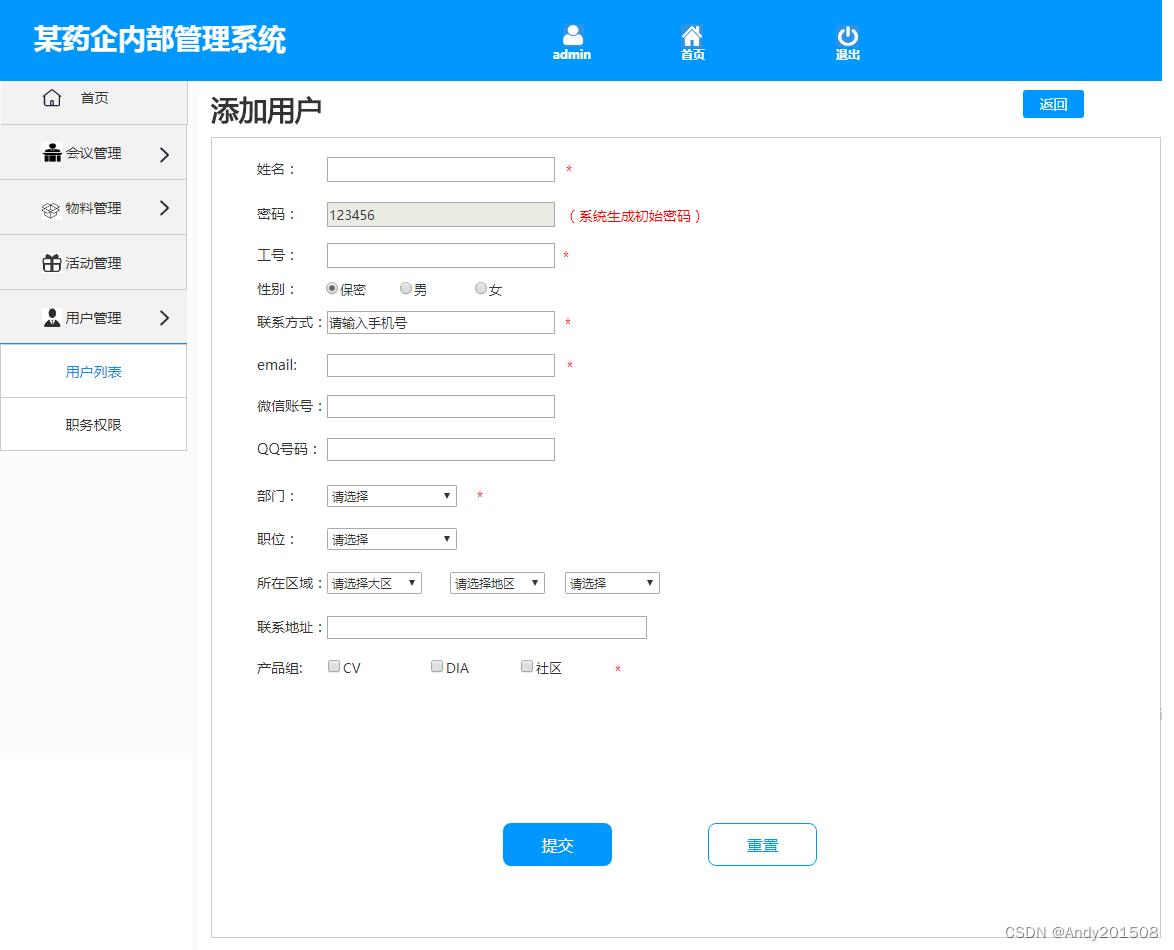The height and width of the screenshot is (950, 1174).
Task: Expand the 物料管理 chevron arrow
Action: coord(165,208)
